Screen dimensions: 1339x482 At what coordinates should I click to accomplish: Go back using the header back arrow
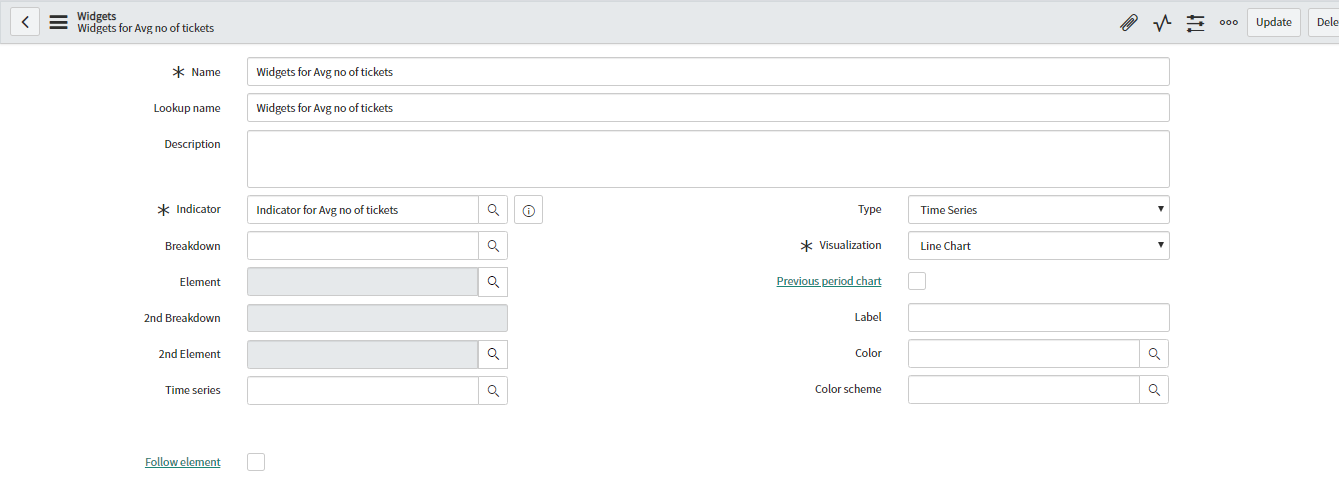[25, 22]
